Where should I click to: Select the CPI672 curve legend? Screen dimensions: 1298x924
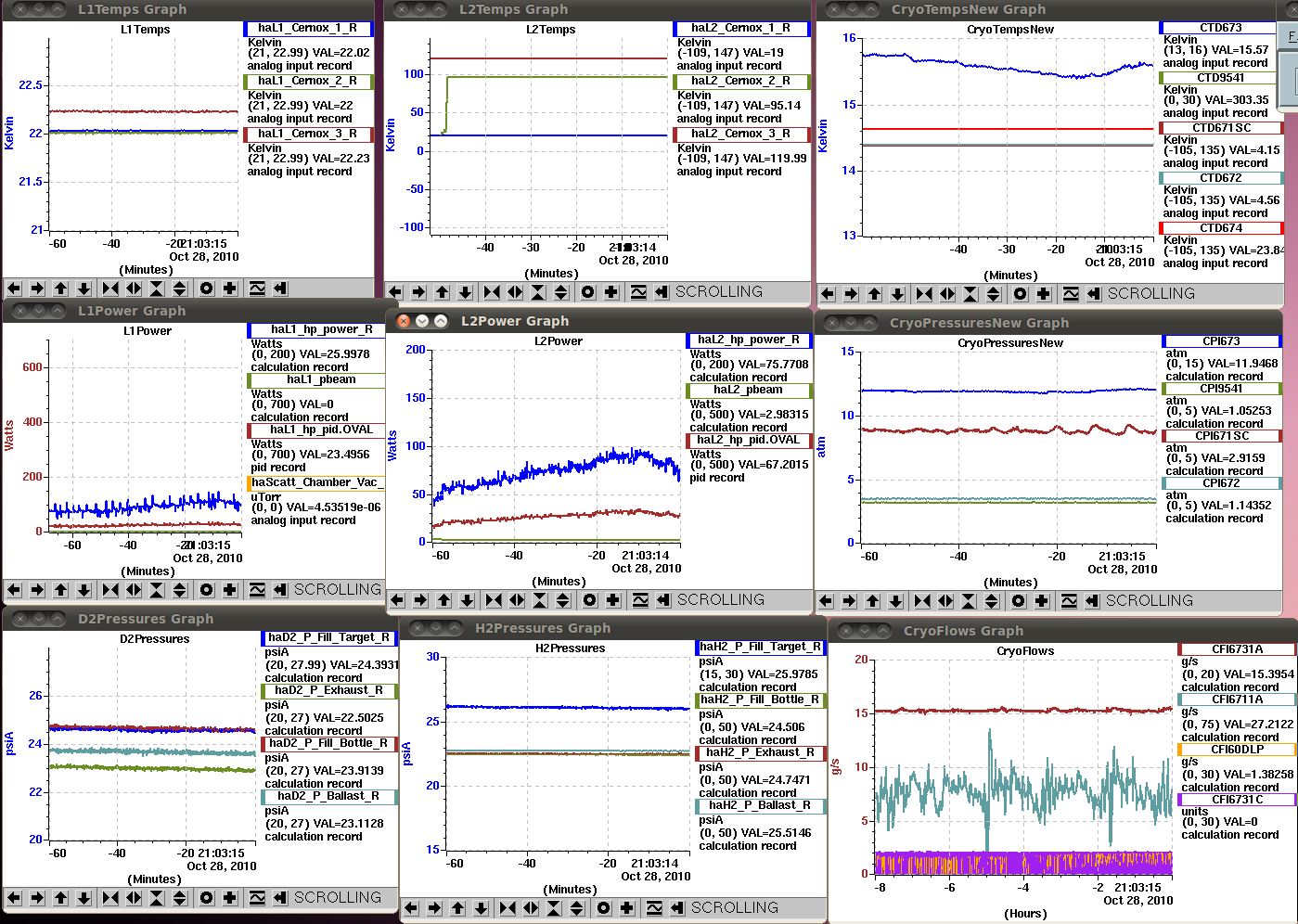click(1222, 483)
